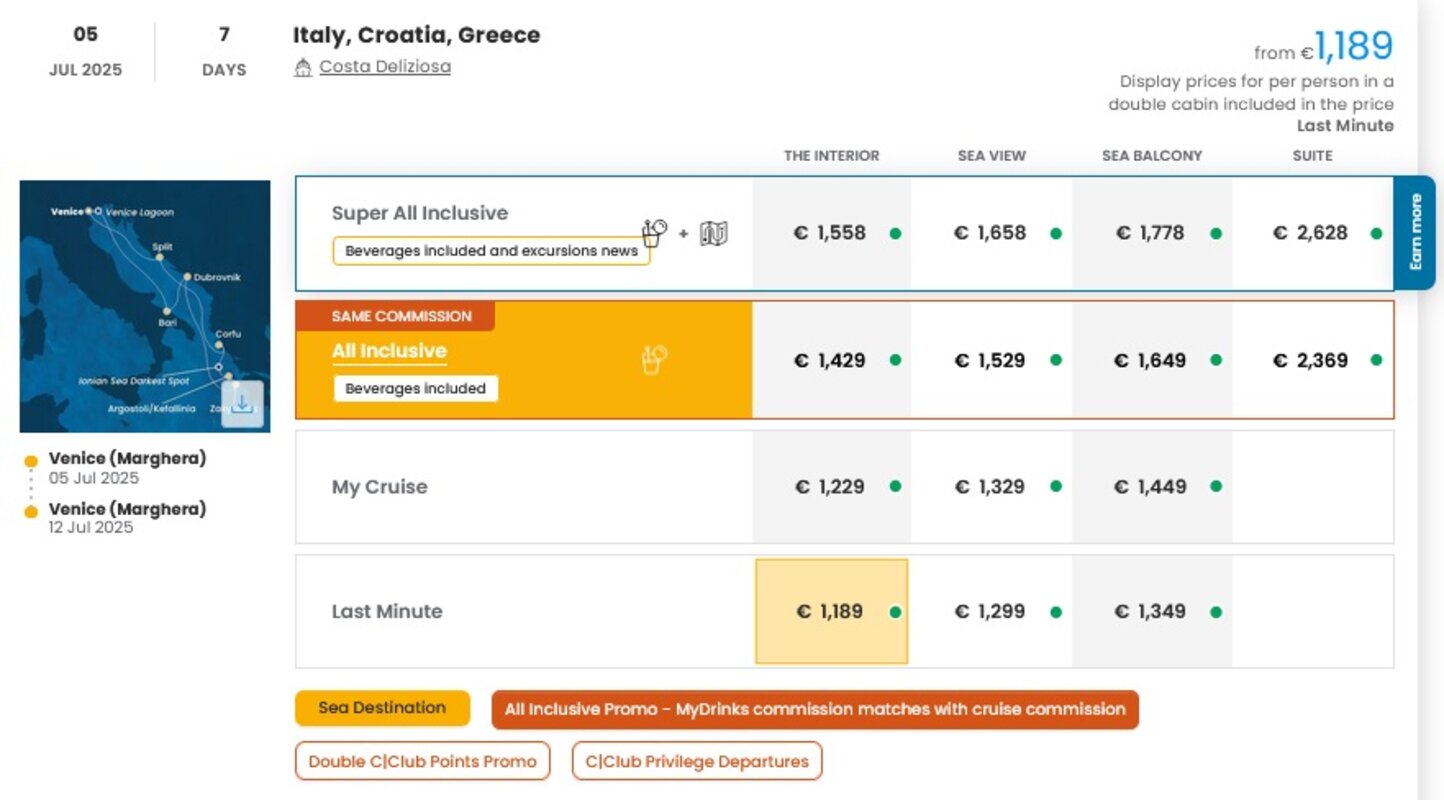
Task: Select Last Minute interior price € 1,189
Action: coord(830,612)
